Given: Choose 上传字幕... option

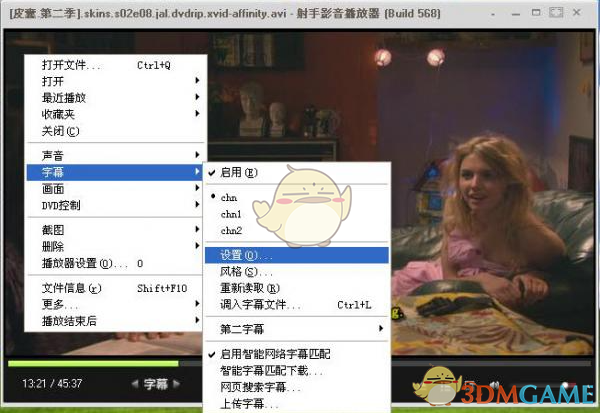Looking at the screenshot, I should (x=297, y=404).
